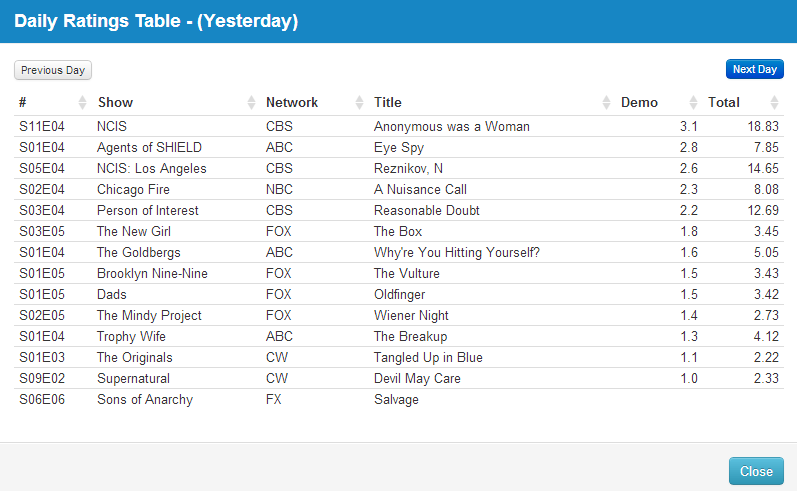Sort table by Network header text
Screen dimensions: 797x491
click(x=292, y=102)
